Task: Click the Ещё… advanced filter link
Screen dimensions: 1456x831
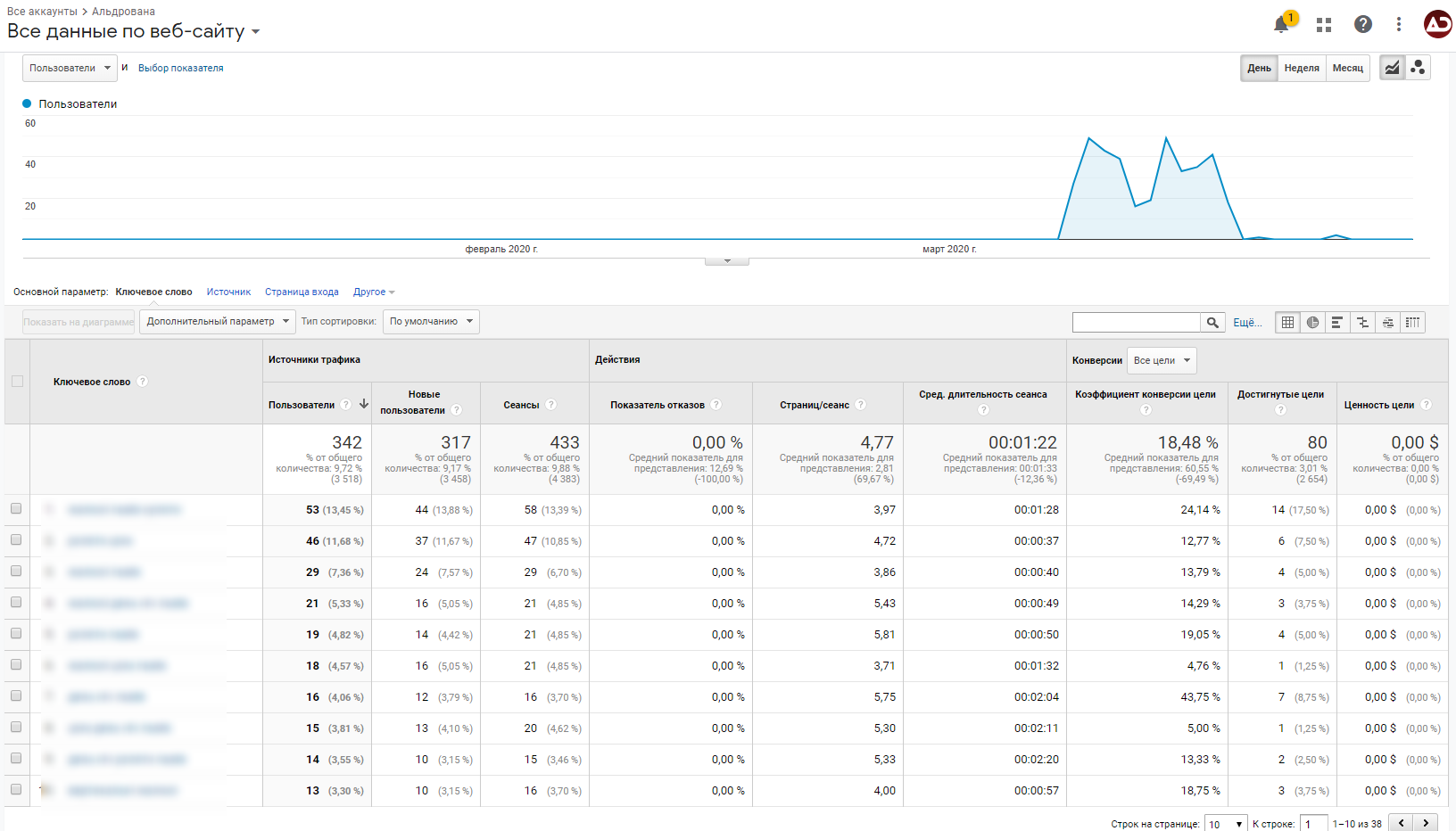Action: pyautogui.click(x=1247, y=323)
